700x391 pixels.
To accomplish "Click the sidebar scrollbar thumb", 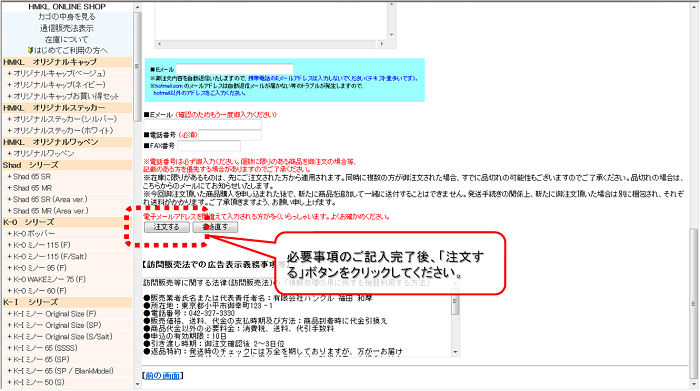I will pos(137,67).
